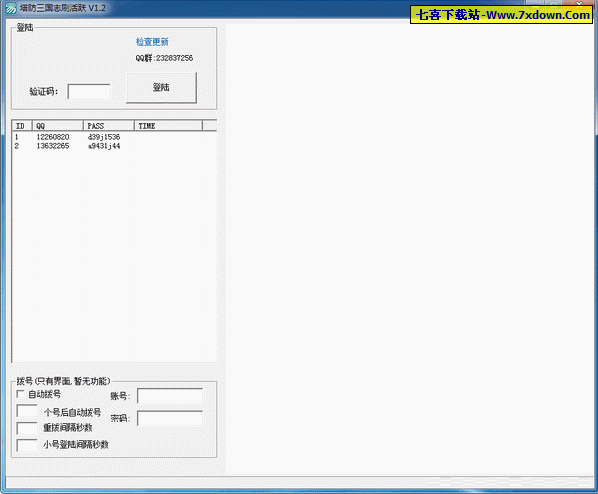
Task: Click the 账号 input field
Action: (x=170, y=396)
